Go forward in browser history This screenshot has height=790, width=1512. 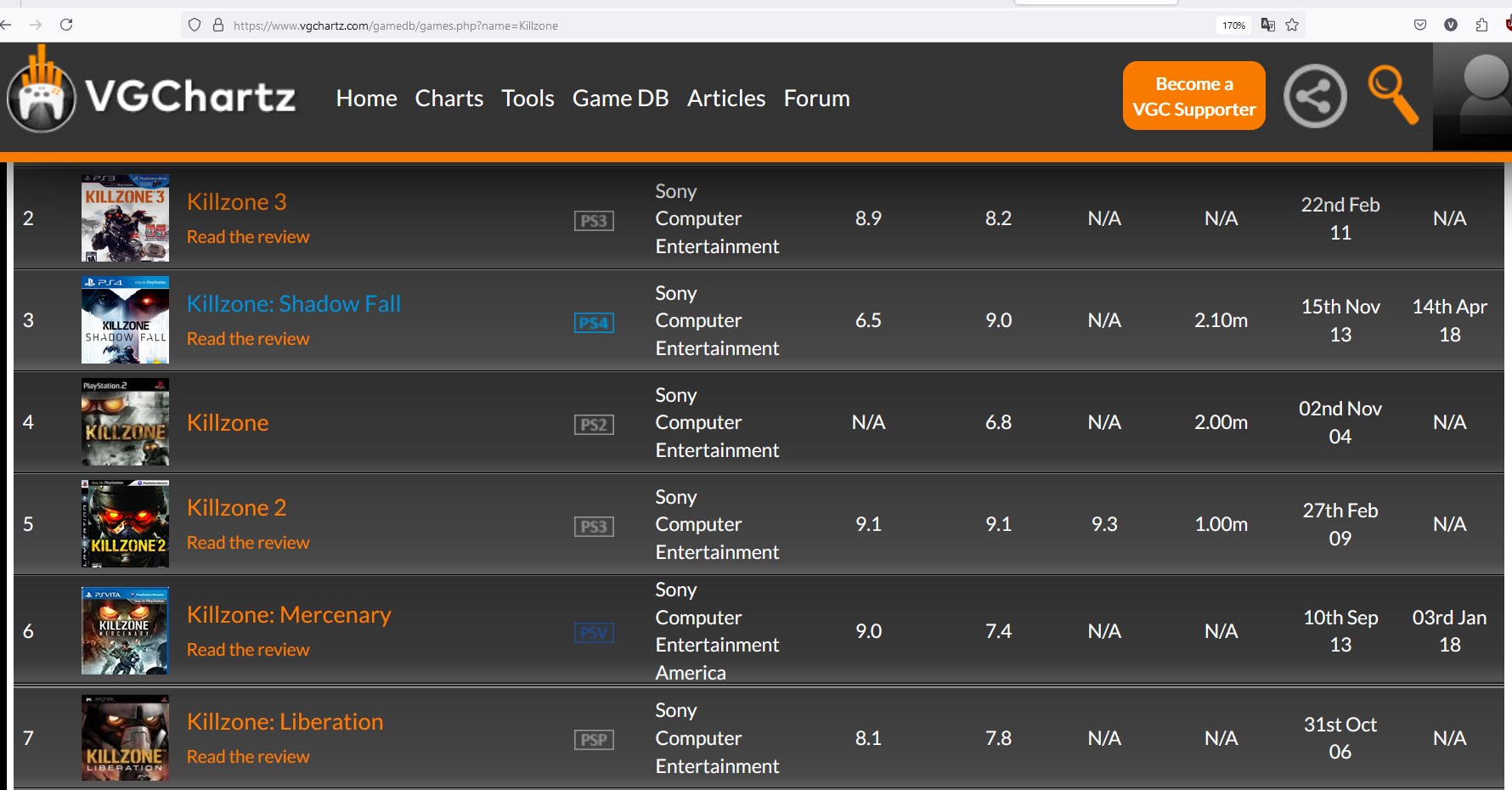pos(36,25)
